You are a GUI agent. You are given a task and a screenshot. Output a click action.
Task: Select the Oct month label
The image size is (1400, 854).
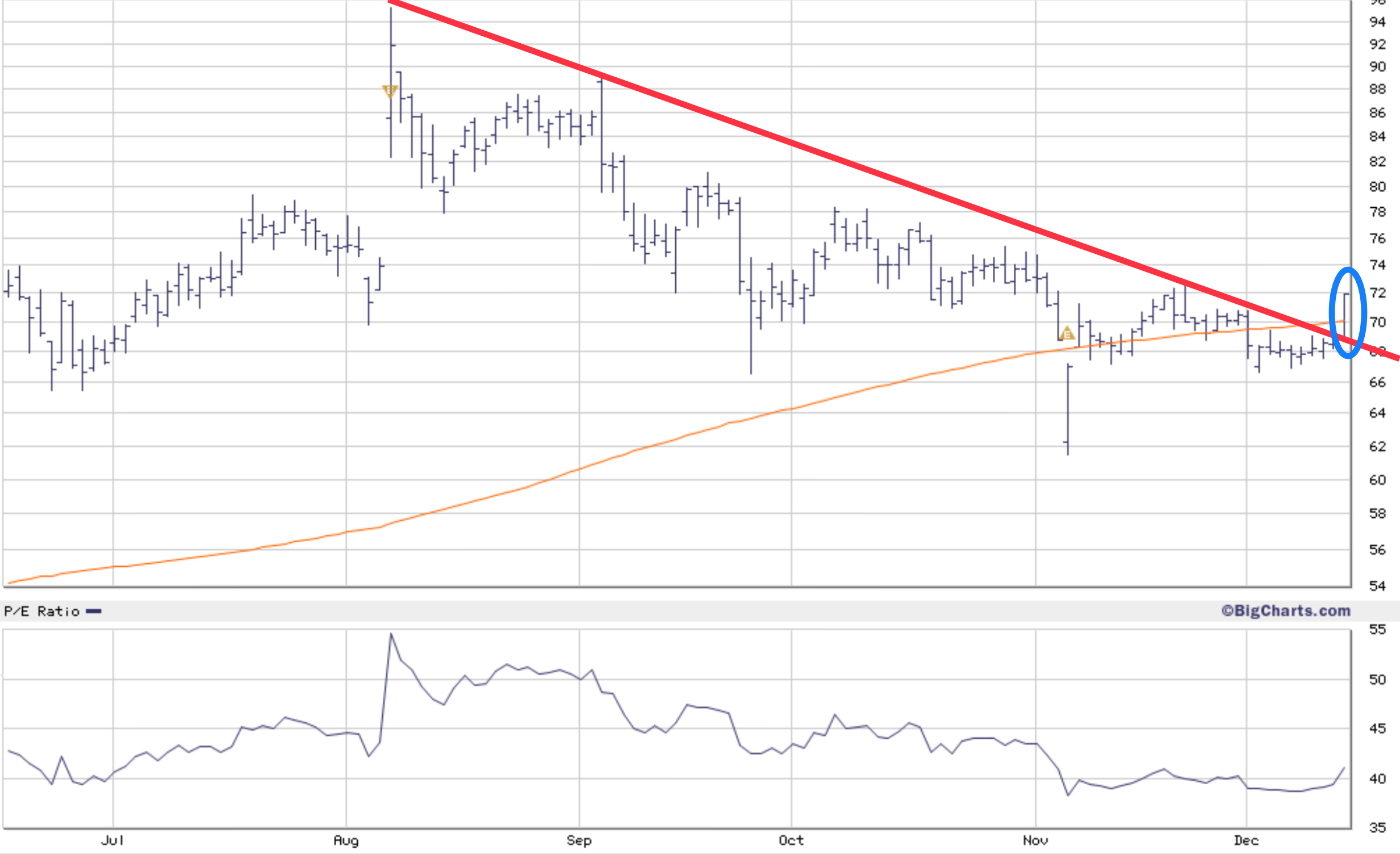tap(791, 840)
